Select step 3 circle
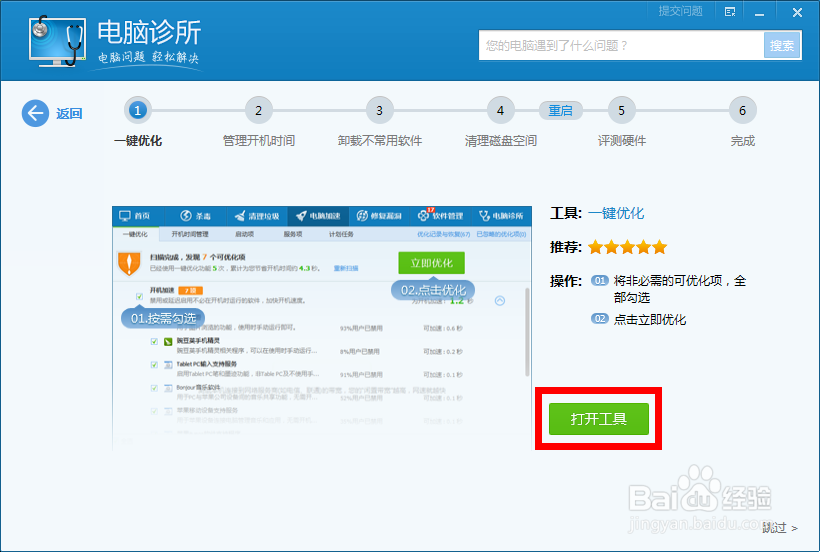Viewport: 820px width, 552px height. 379,110
